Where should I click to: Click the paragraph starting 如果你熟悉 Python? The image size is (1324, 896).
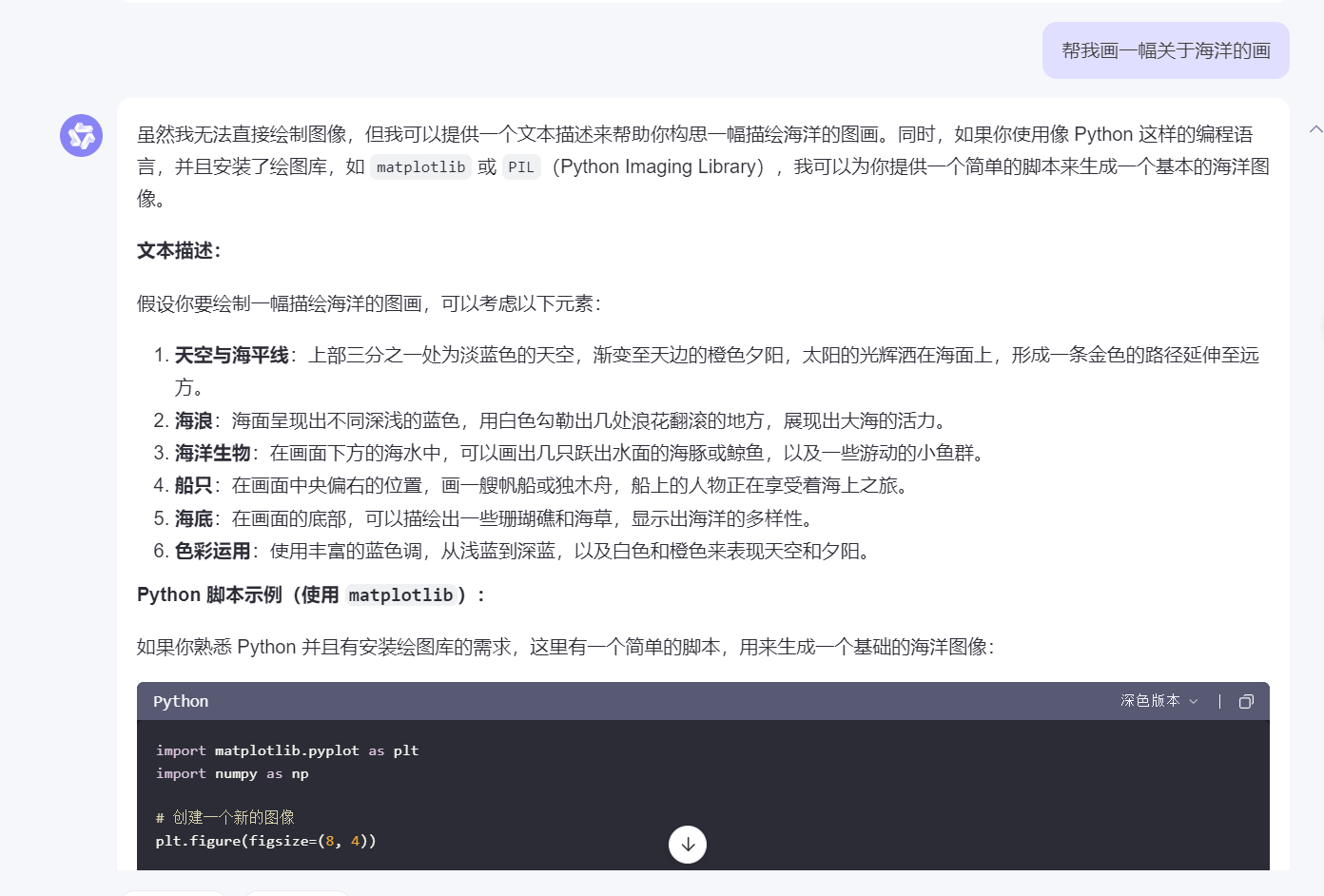coord(566,648)
